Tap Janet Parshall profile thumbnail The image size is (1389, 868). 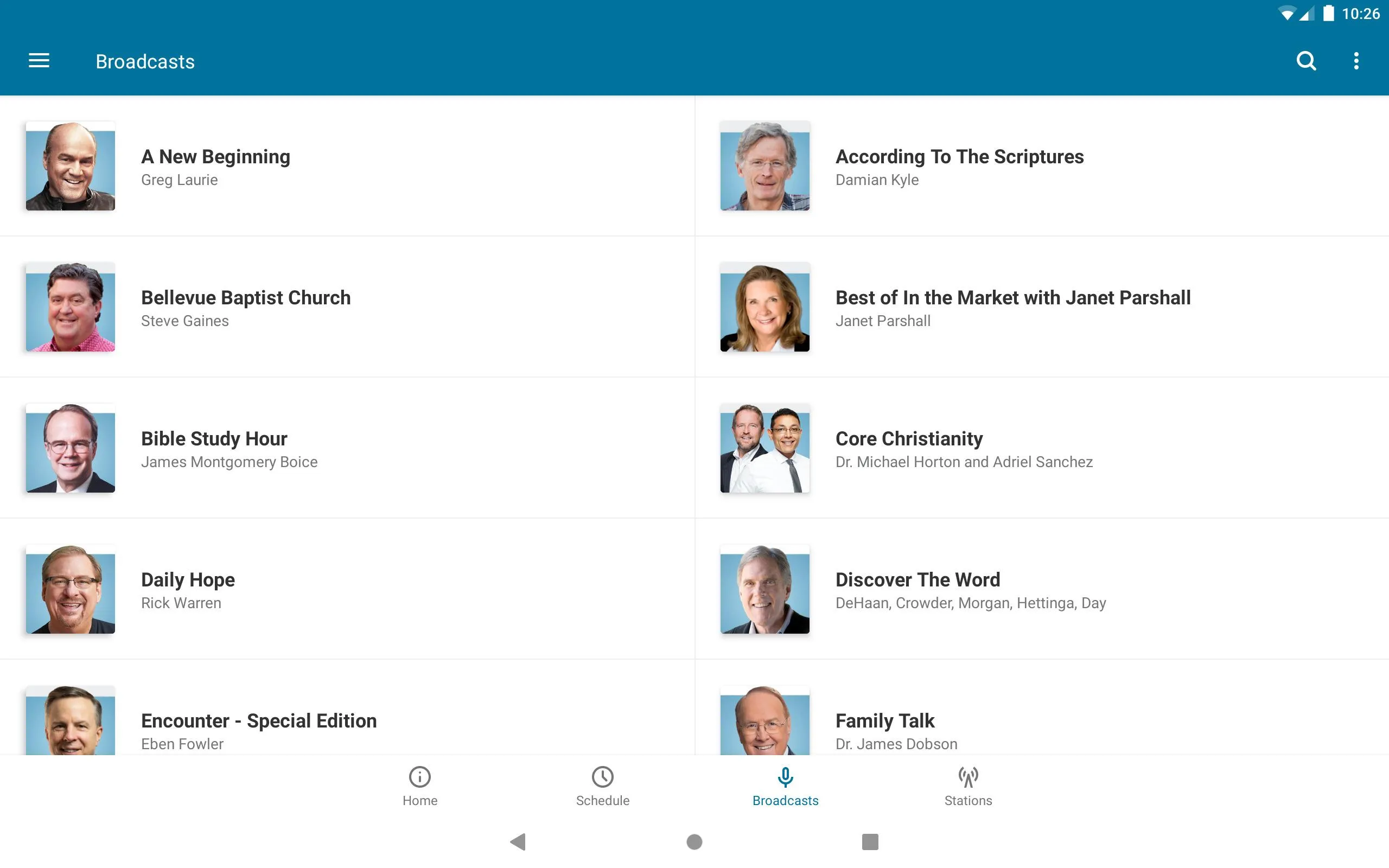click(764, 307)
